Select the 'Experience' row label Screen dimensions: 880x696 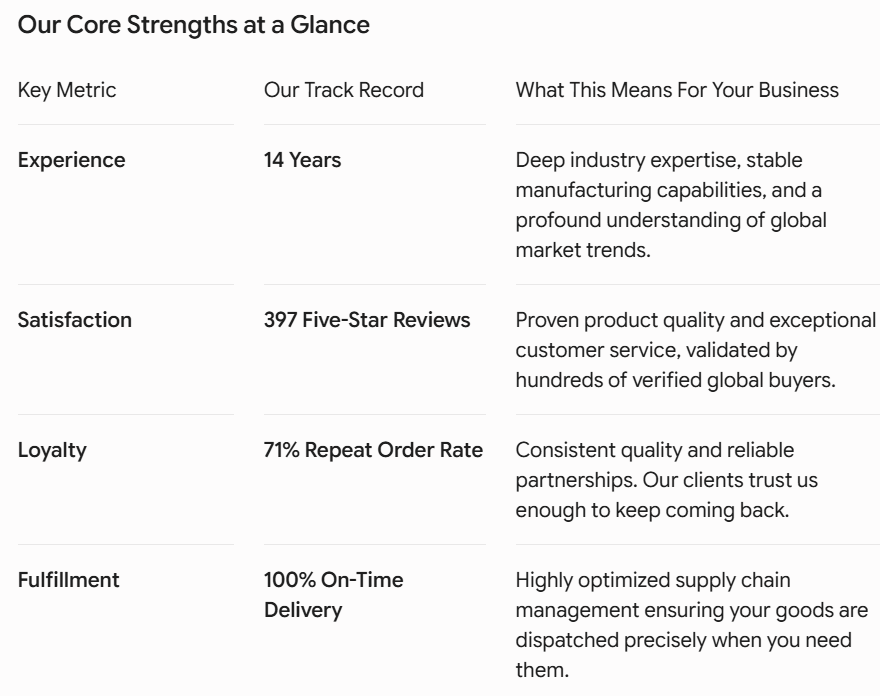(x=71, y=161)
